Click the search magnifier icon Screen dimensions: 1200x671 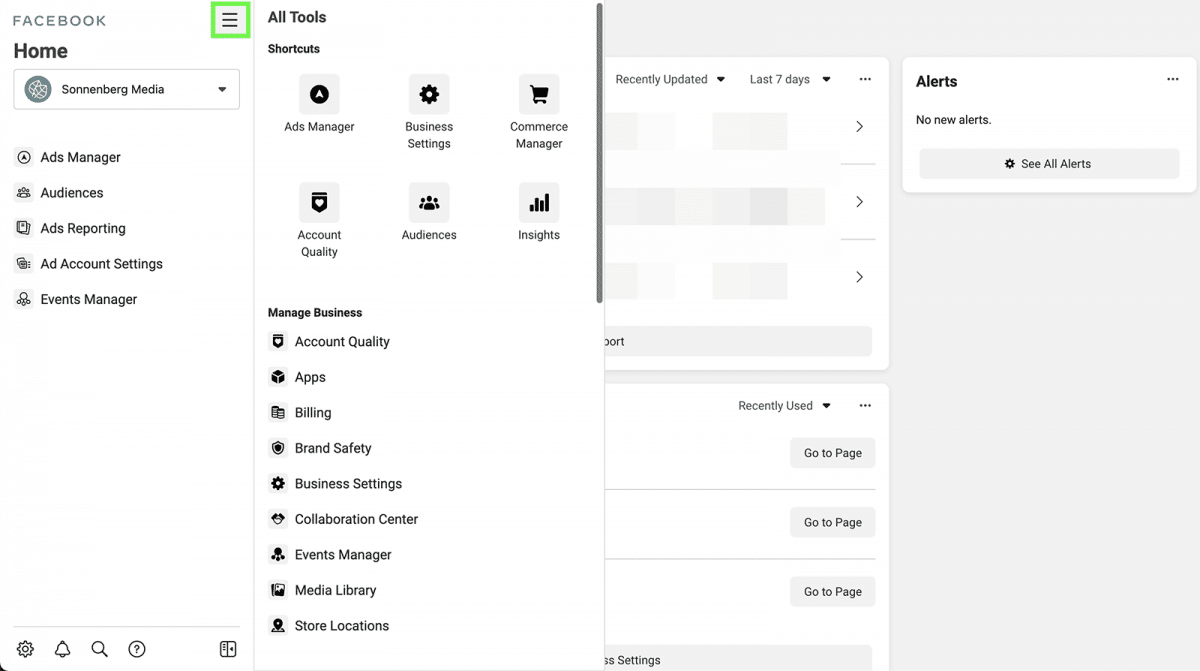coord(100,649)
